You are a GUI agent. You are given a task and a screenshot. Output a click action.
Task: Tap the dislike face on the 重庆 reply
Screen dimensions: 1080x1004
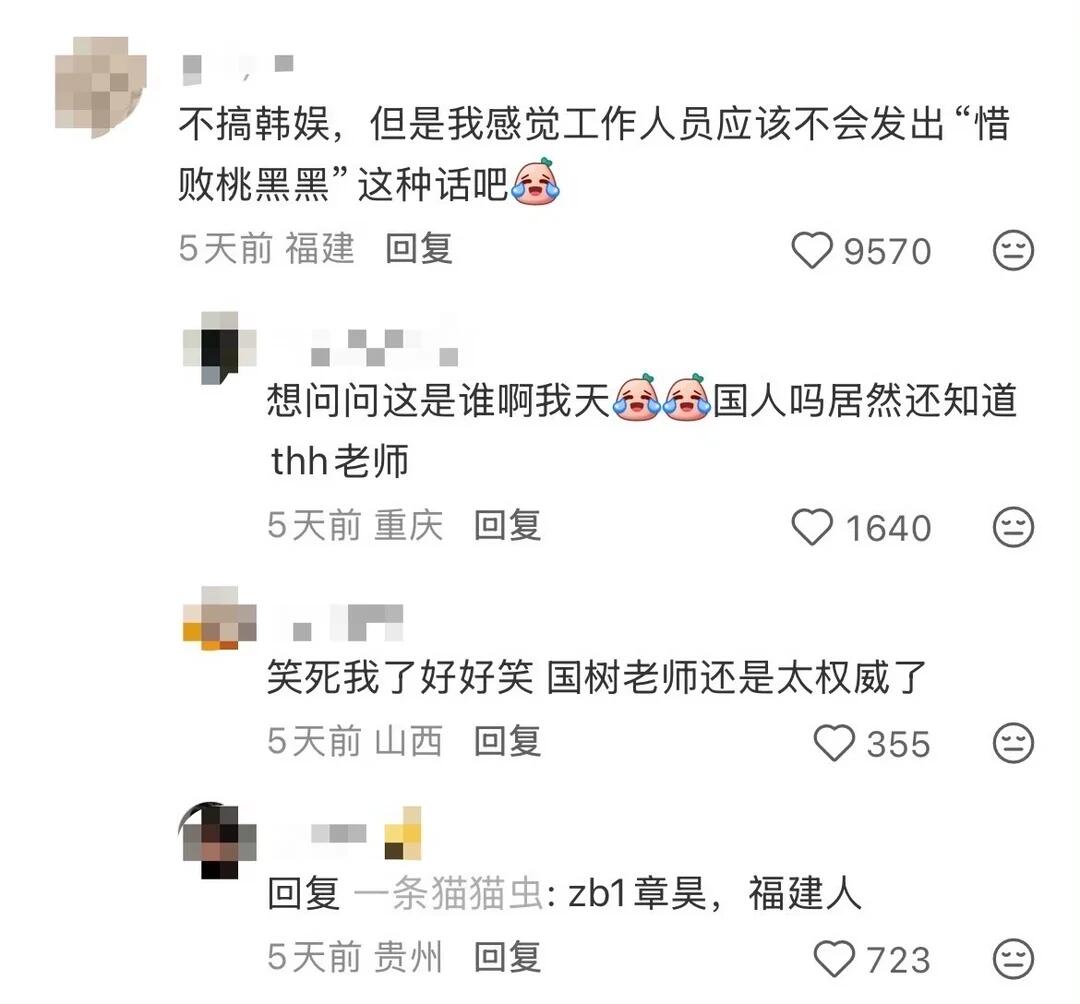coord(1012,527)
